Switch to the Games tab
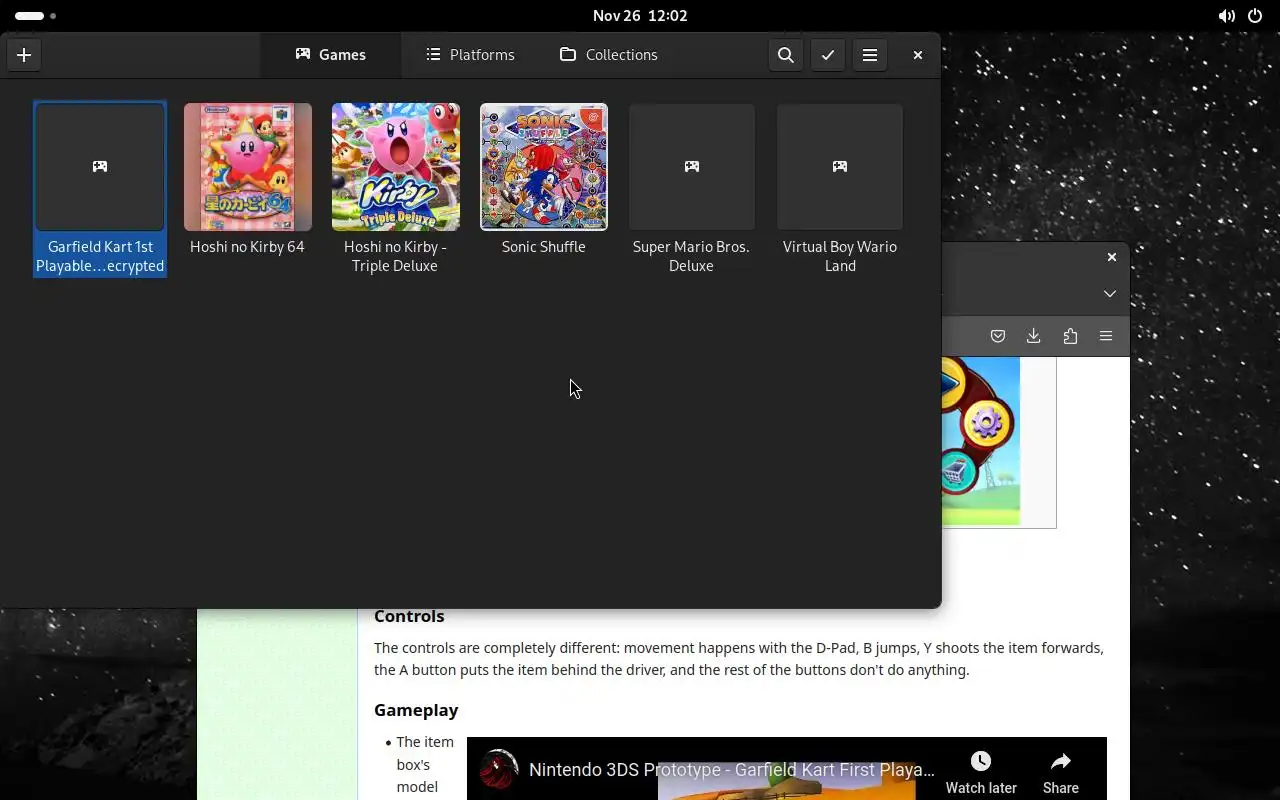 (x=331, y=55)
